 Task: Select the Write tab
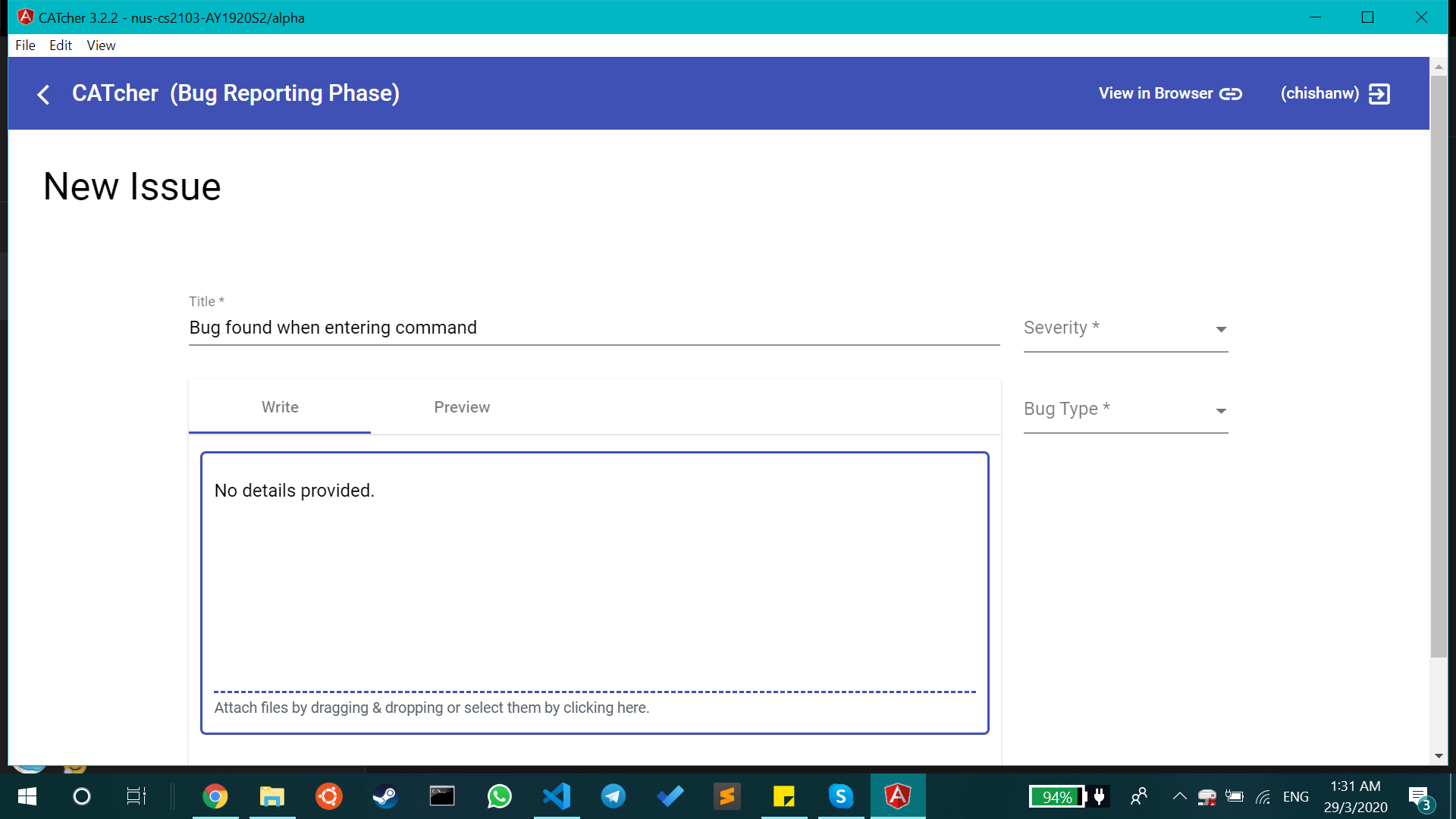click(x=280, y=407)
